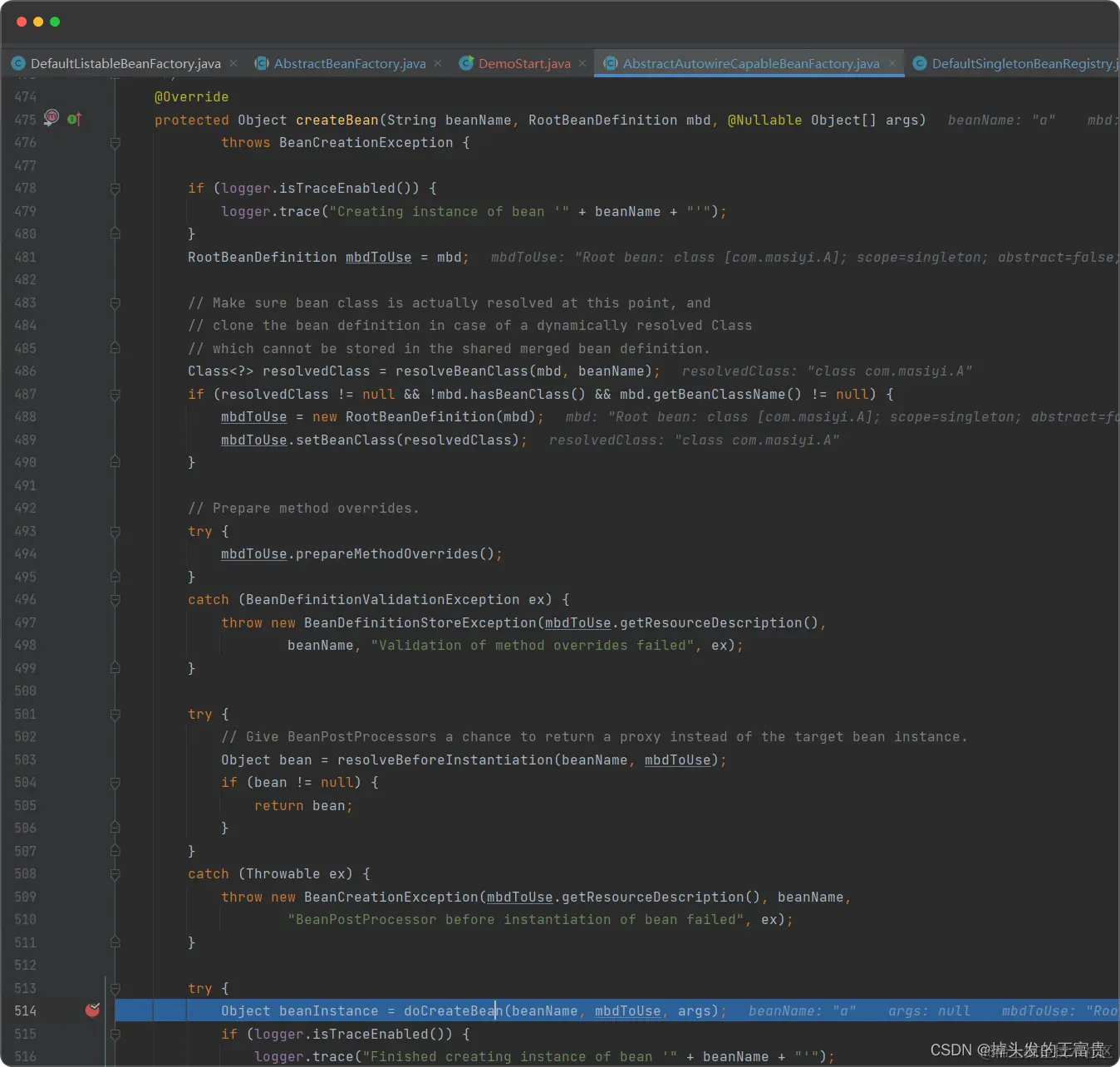Collapse the comment block fold on line 483
This screenshot has height=1067, width=1120.
click(115, 303)
